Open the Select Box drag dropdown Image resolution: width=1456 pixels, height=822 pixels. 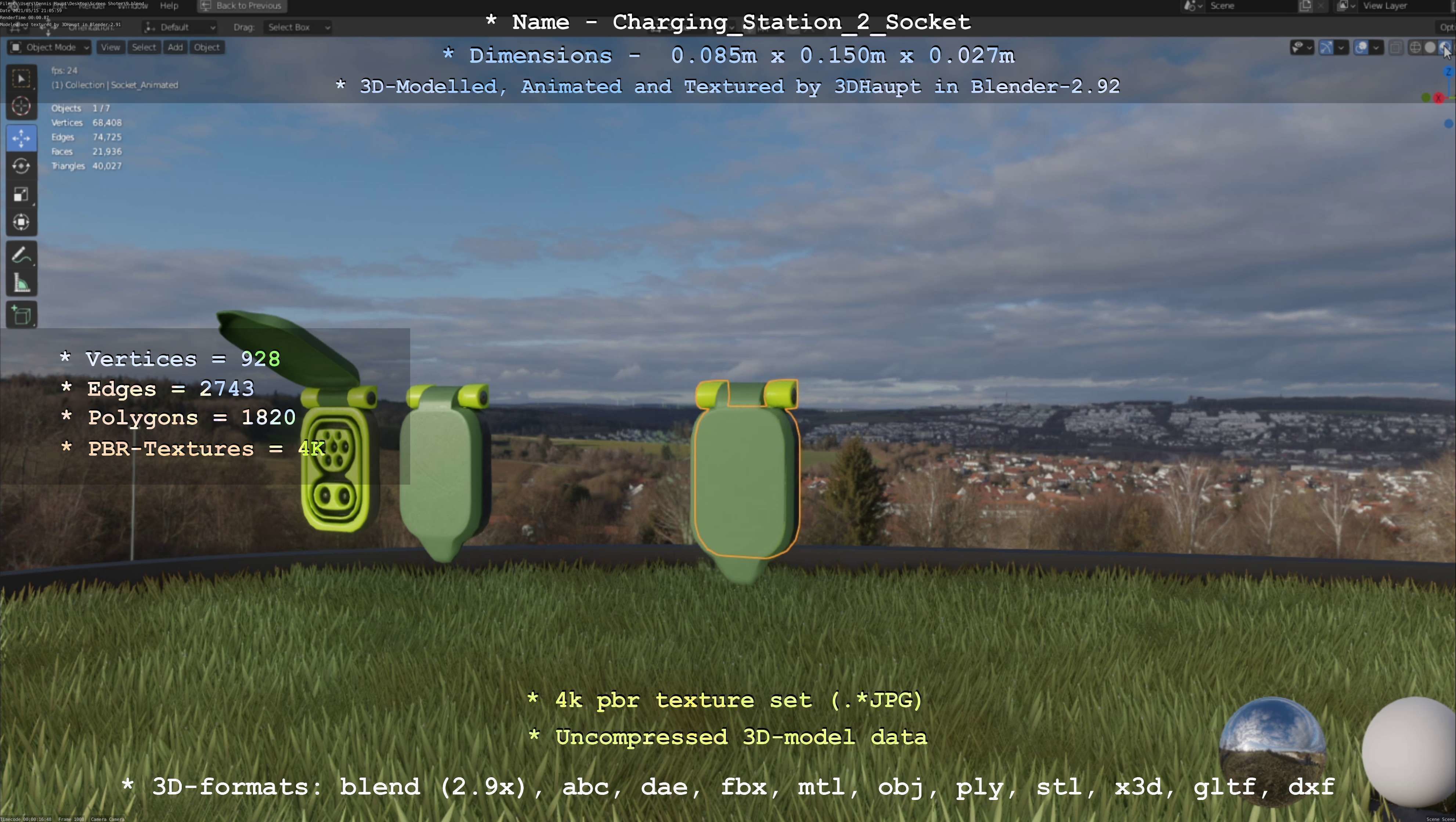(297, 27)
